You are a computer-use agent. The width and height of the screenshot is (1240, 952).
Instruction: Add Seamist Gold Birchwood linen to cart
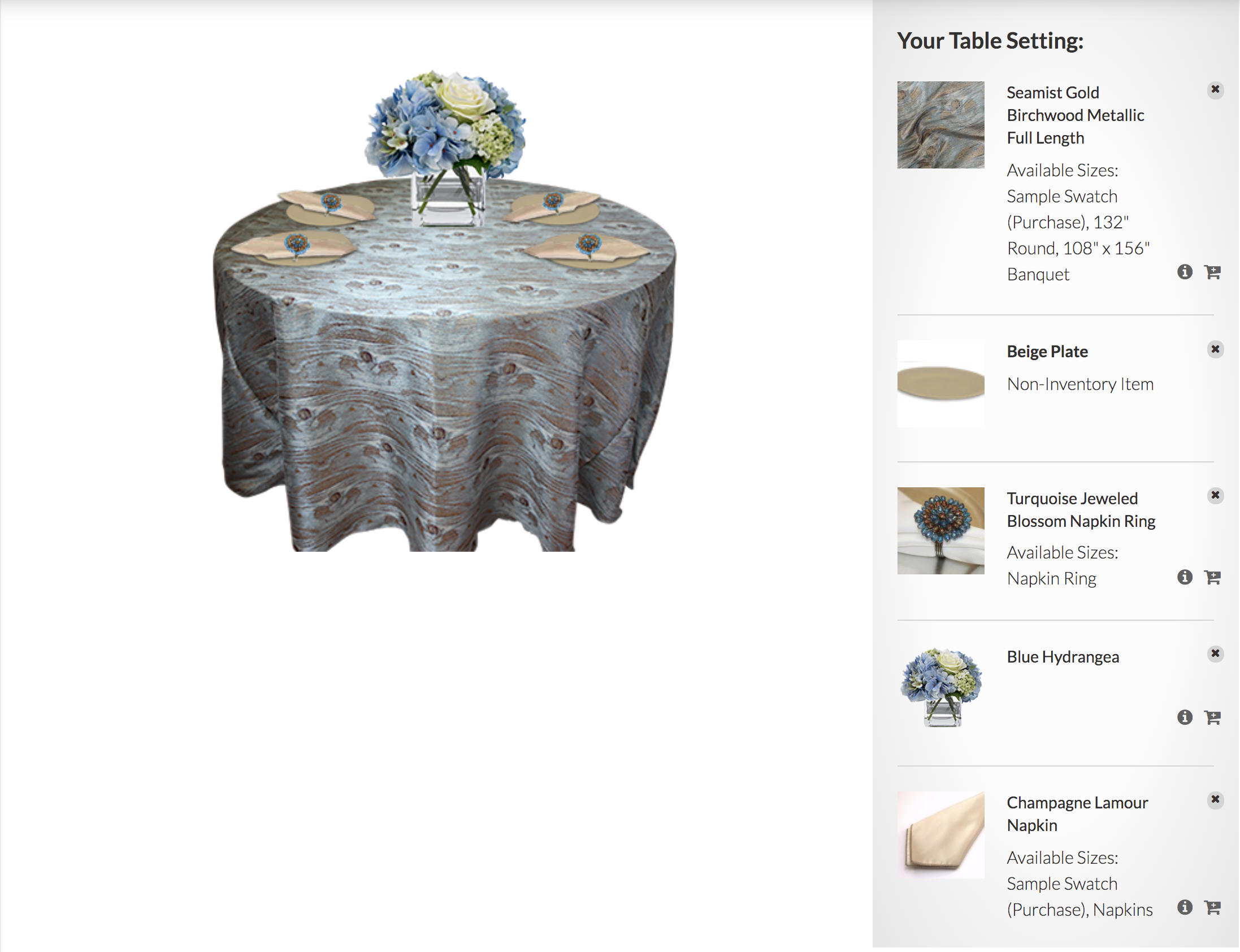click(x=1212, y=272)
